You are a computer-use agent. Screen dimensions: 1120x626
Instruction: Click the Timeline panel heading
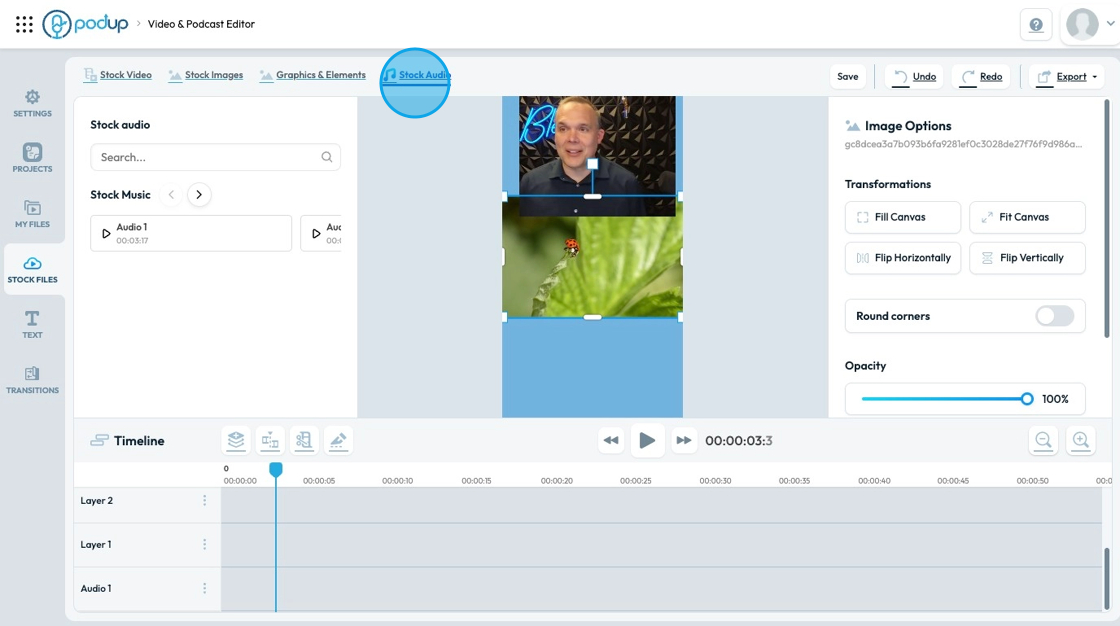click(x=139, y=441)
